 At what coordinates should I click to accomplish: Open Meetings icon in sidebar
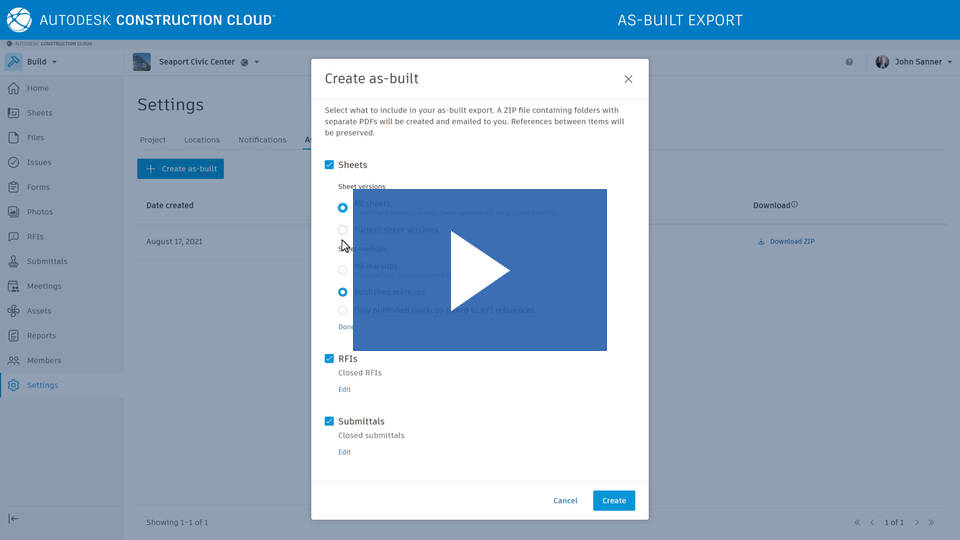tap(13, 286)
